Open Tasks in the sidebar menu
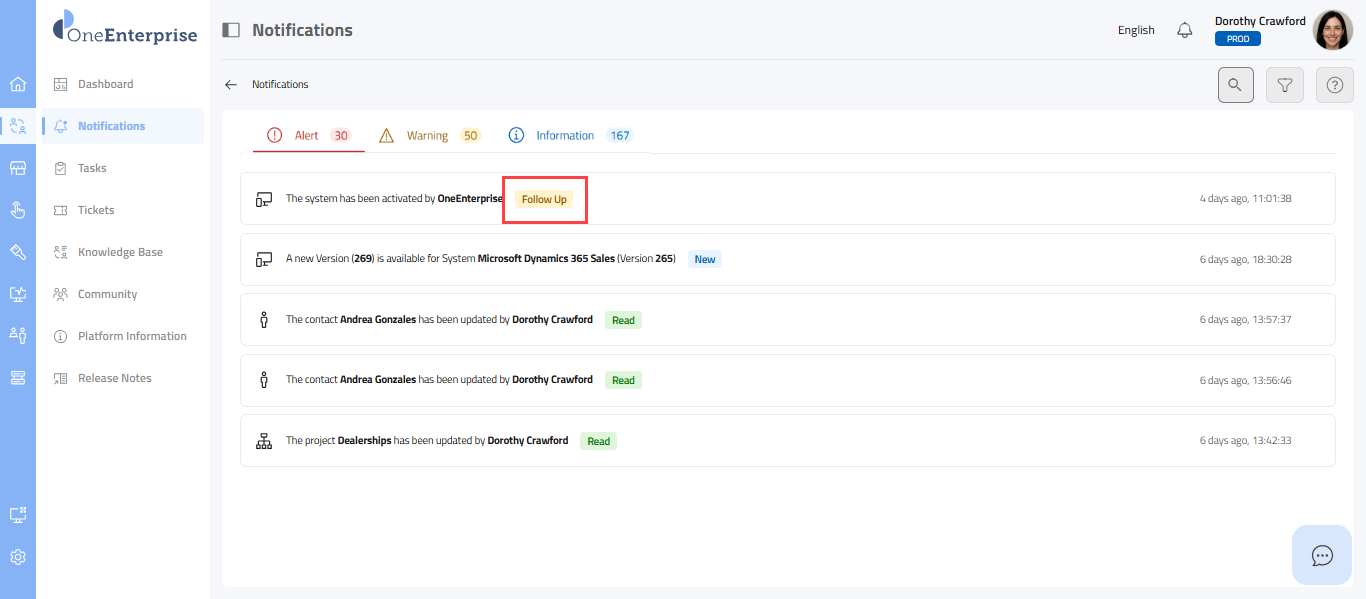The width and height of the screenshot is (1366, 599). point(92,168)
